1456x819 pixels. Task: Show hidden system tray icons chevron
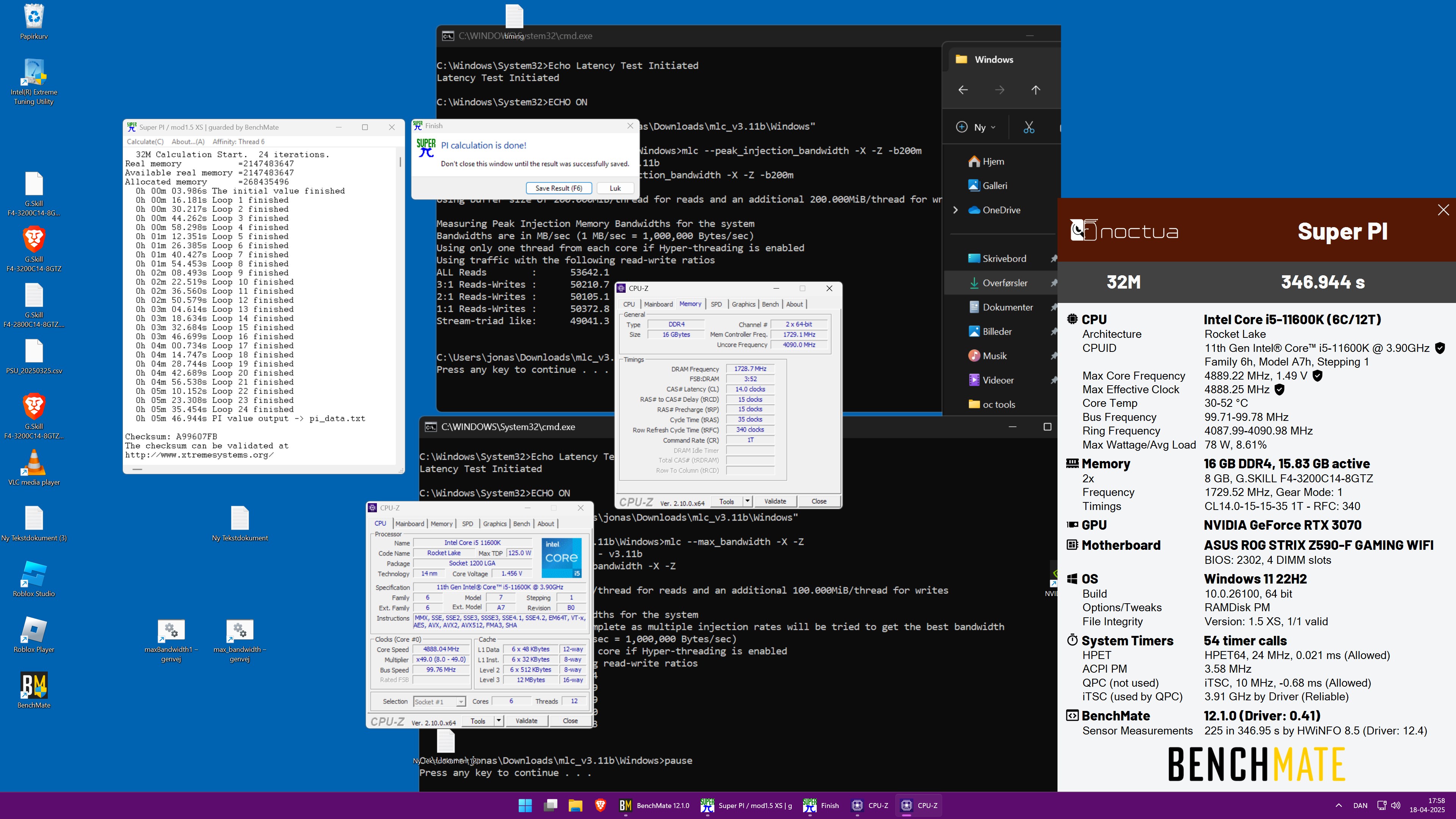[x=1338, y=805]
